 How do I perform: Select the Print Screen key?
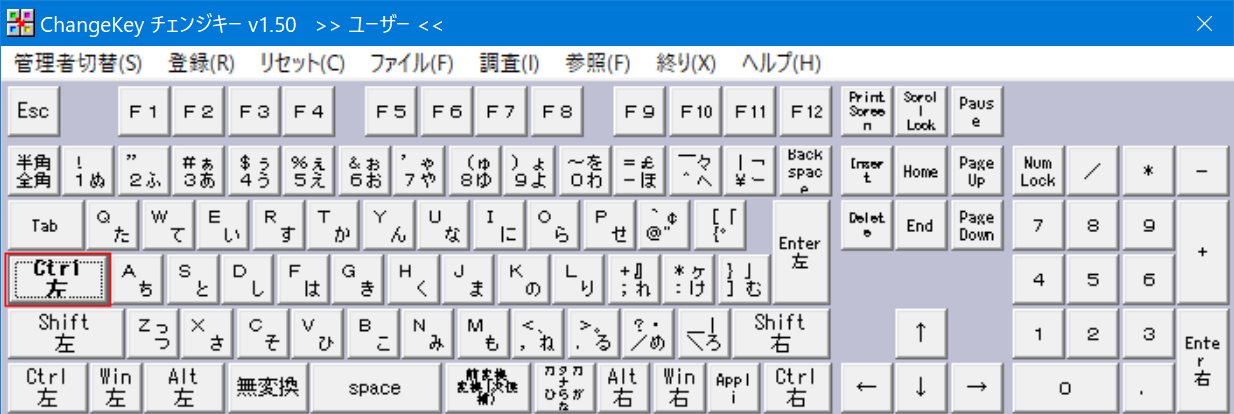click(x=866, y=111)
